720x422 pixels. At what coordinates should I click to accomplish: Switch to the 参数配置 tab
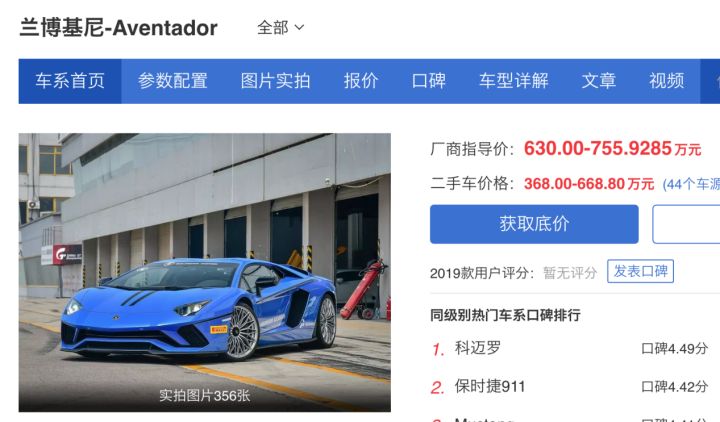tap(173, 81)
